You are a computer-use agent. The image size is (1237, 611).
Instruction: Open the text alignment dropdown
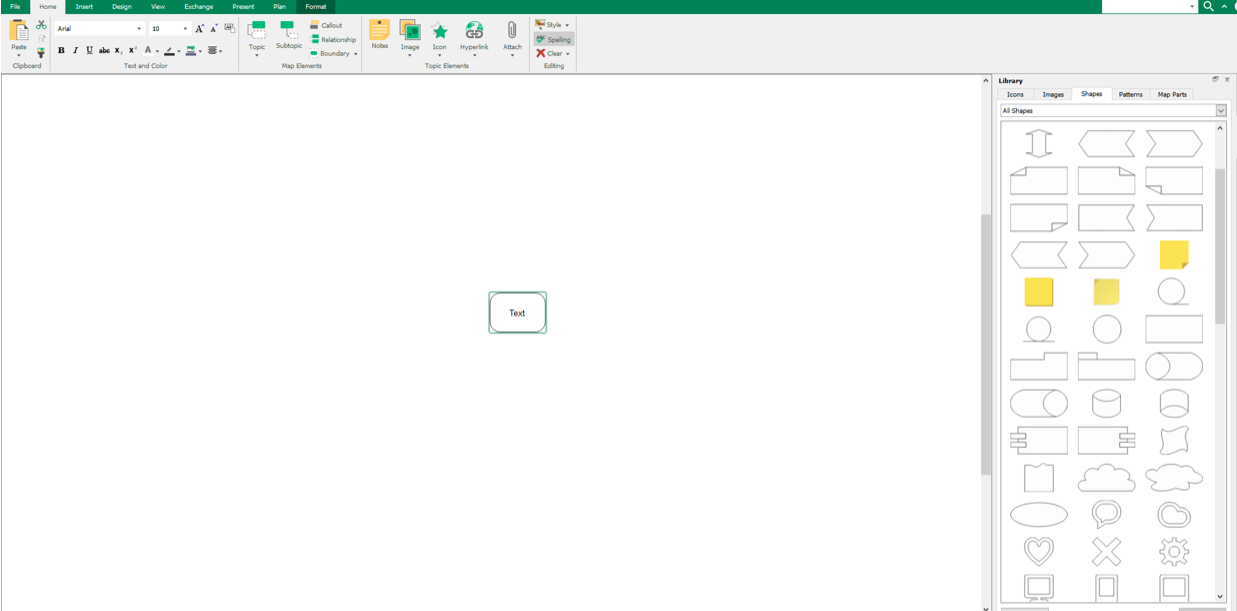point(215,50)
